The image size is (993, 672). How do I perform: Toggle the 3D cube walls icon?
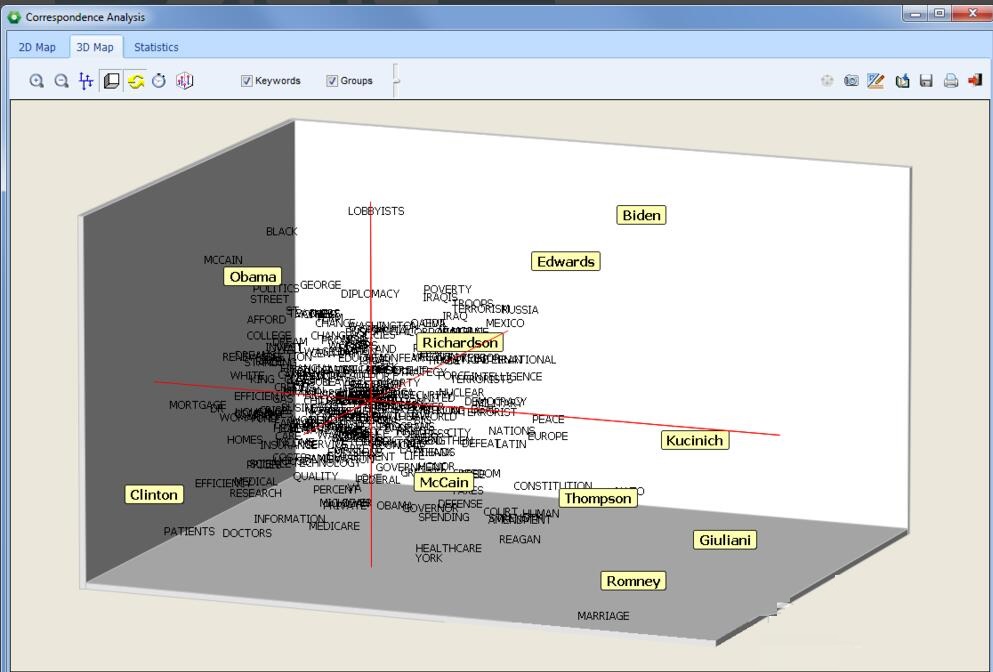111,80
